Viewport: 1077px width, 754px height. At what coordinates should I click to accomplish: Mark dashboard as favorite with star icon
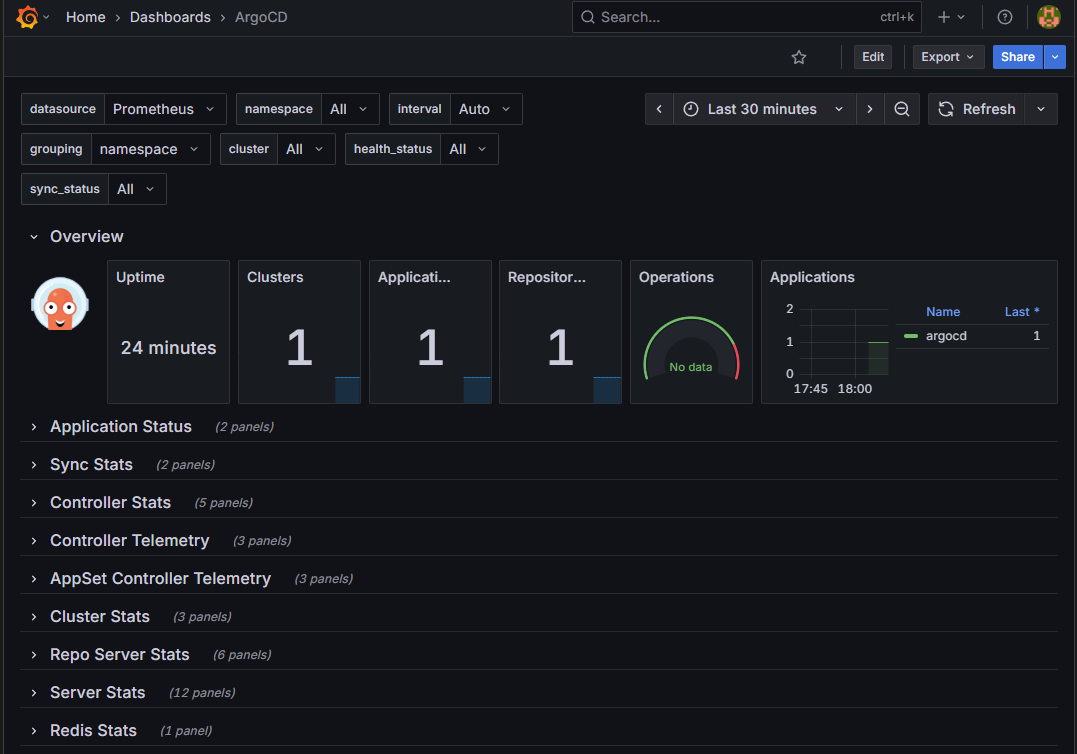tap(798, 57)
